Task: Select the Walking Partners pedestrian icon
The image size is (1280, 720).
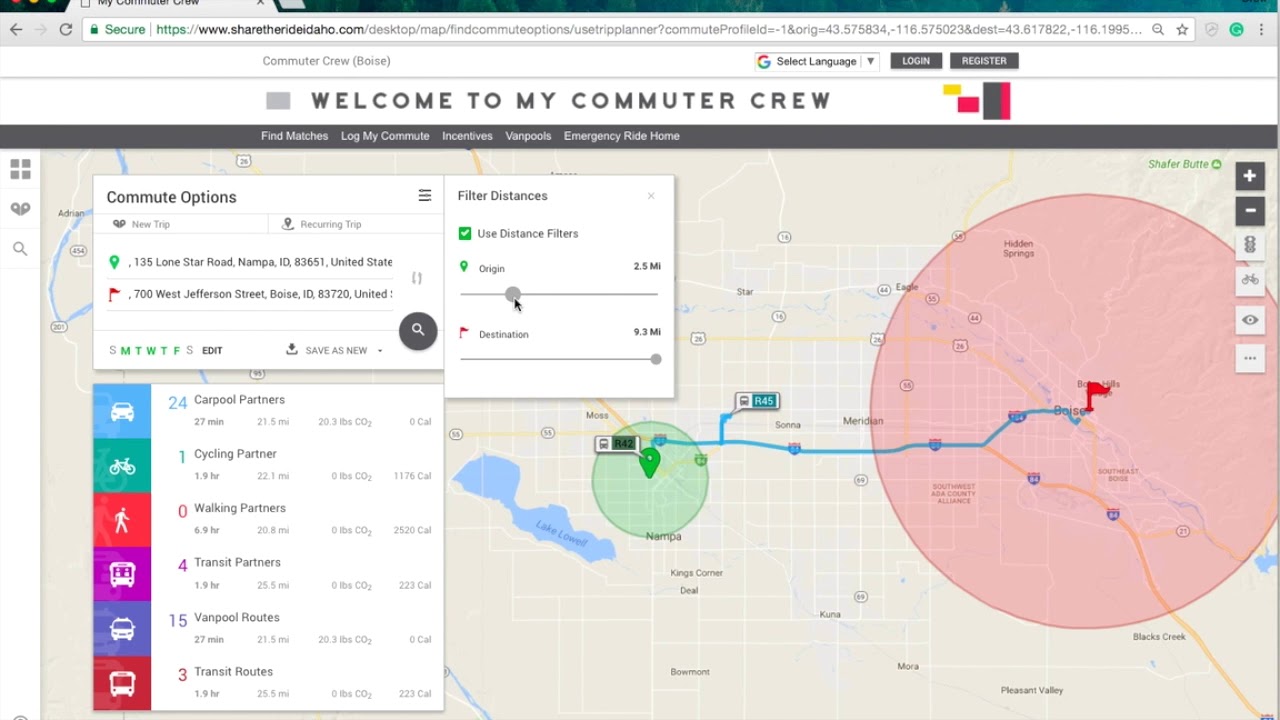Action: (122, 520)
